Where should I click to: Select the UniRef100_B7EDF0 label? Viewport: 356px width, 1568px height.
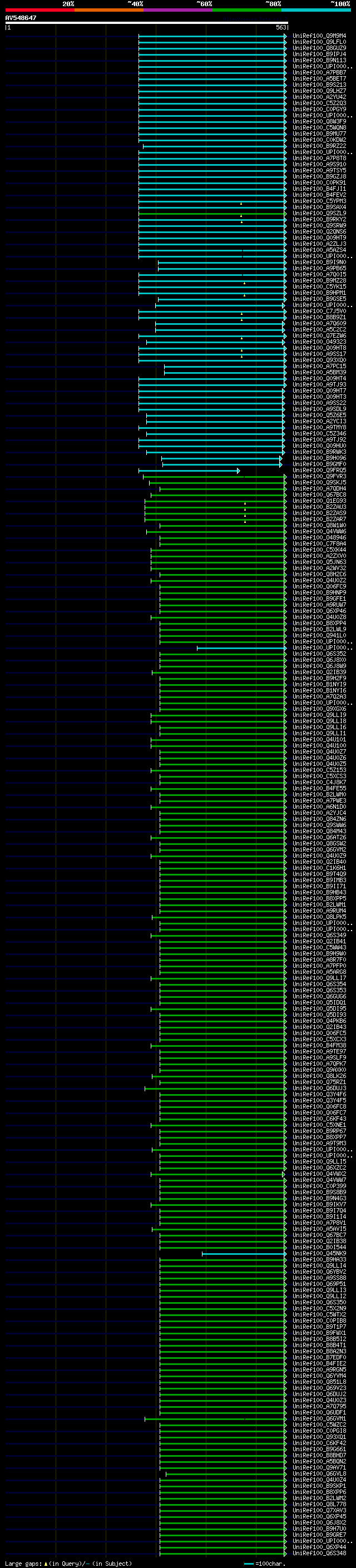[319, 1357]
